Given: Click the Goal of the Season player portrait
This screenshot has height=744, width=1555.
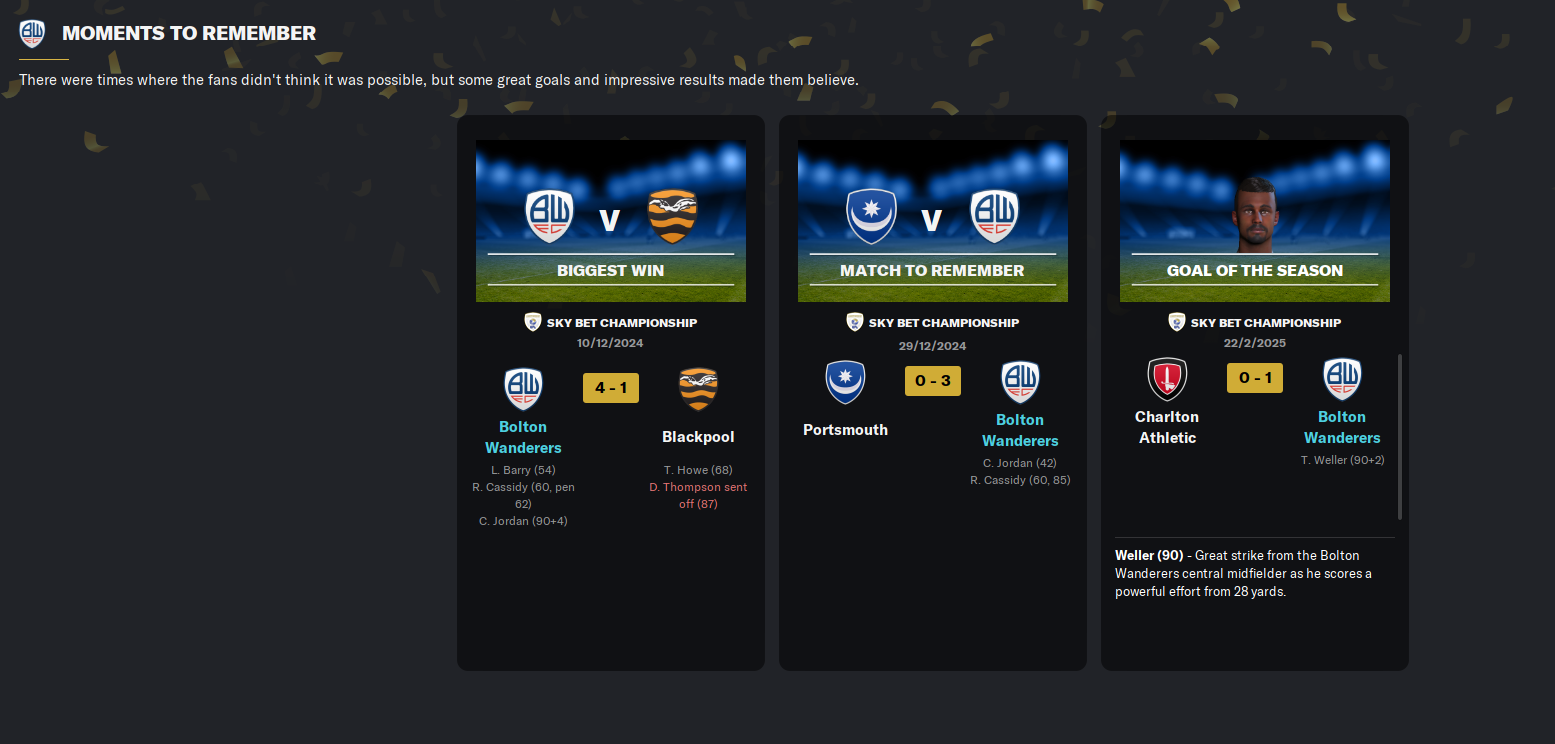Looking at the screenshot, I should 1255,215.
